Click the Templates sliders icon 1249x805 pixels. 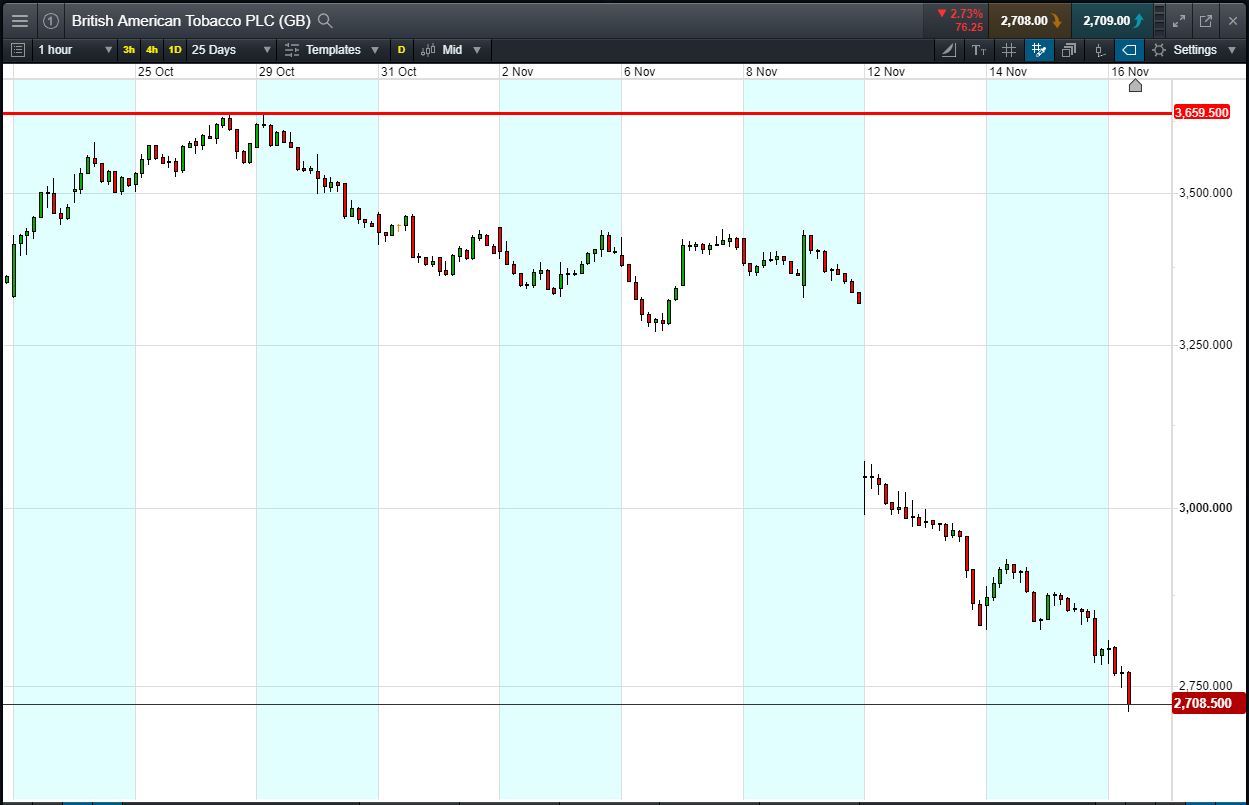(x=291, y=49)
